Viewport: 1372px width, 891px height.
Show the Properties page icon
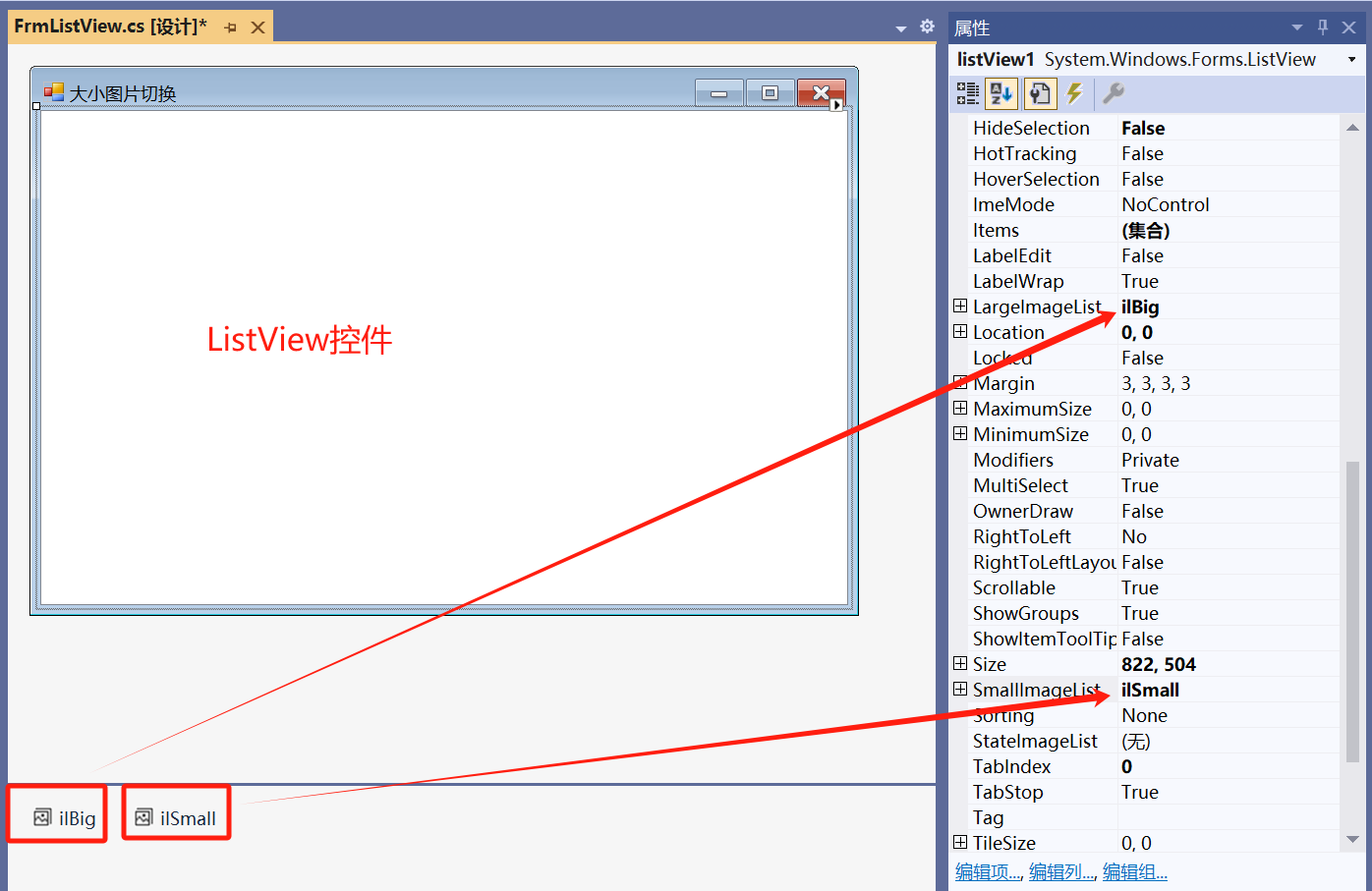1039,93
